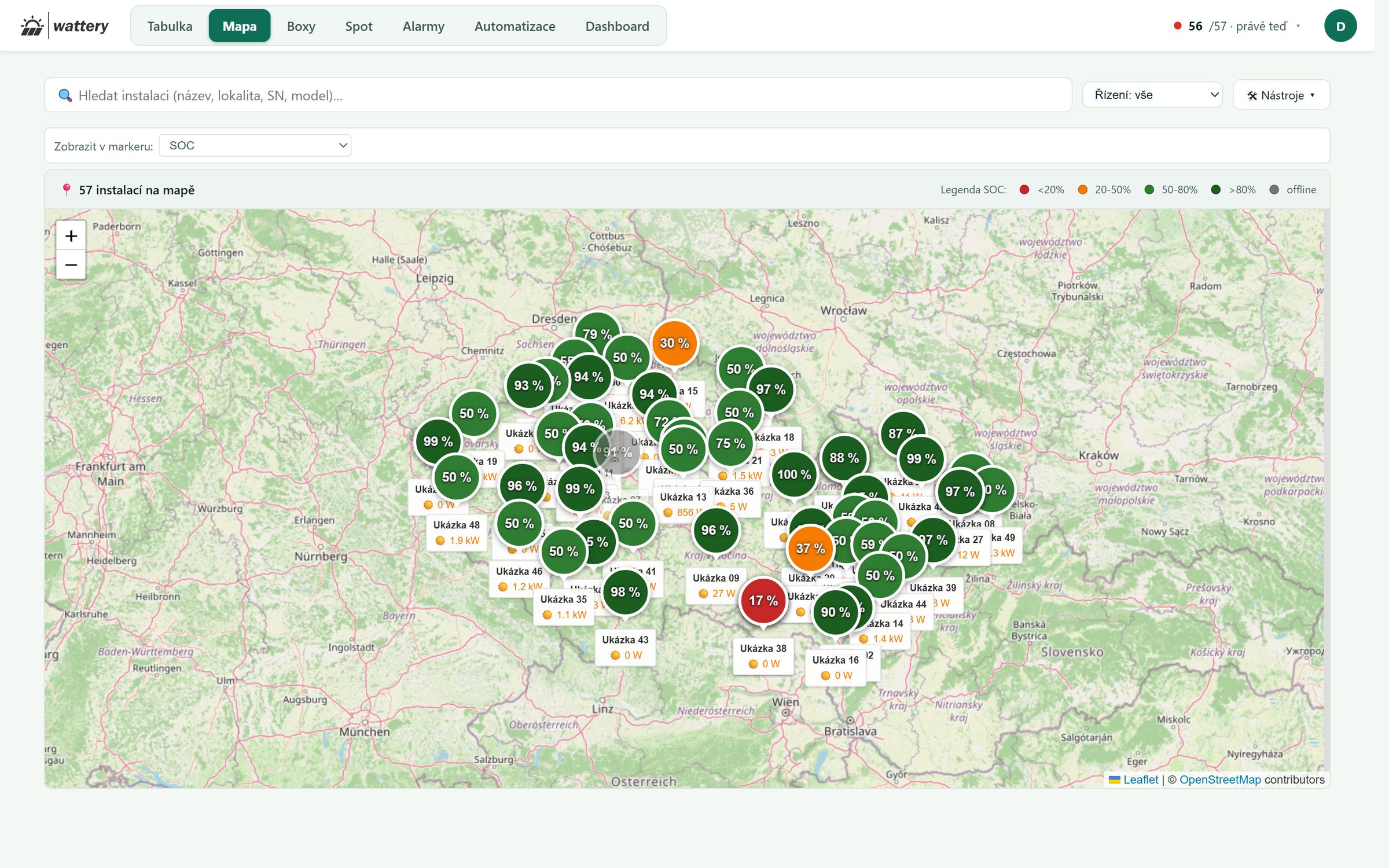Select the orange 30 % marker
1389x868 pixels.
point(674,343)
